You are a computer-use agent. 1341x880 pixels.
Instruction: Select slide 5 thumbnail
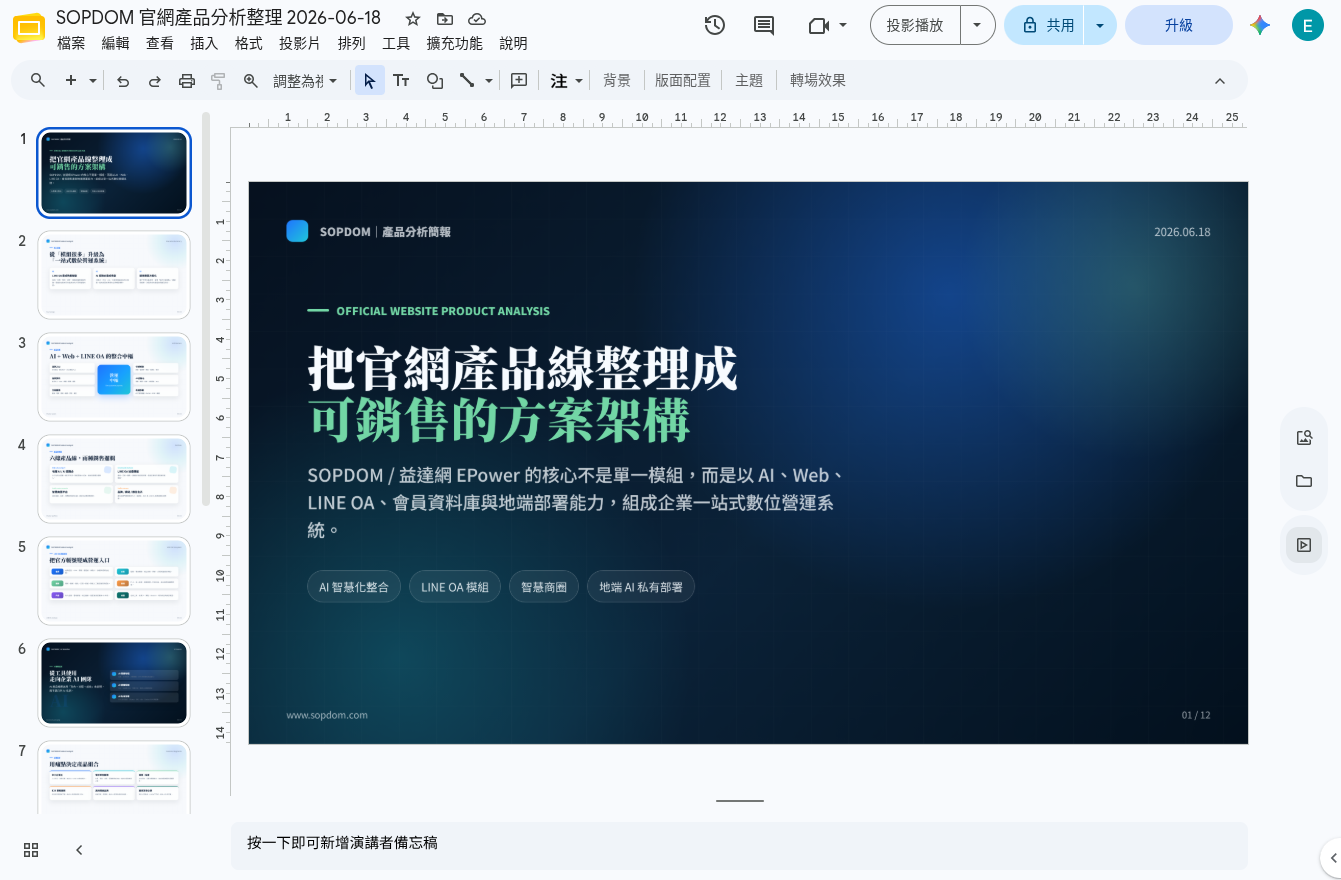(114, 581)
